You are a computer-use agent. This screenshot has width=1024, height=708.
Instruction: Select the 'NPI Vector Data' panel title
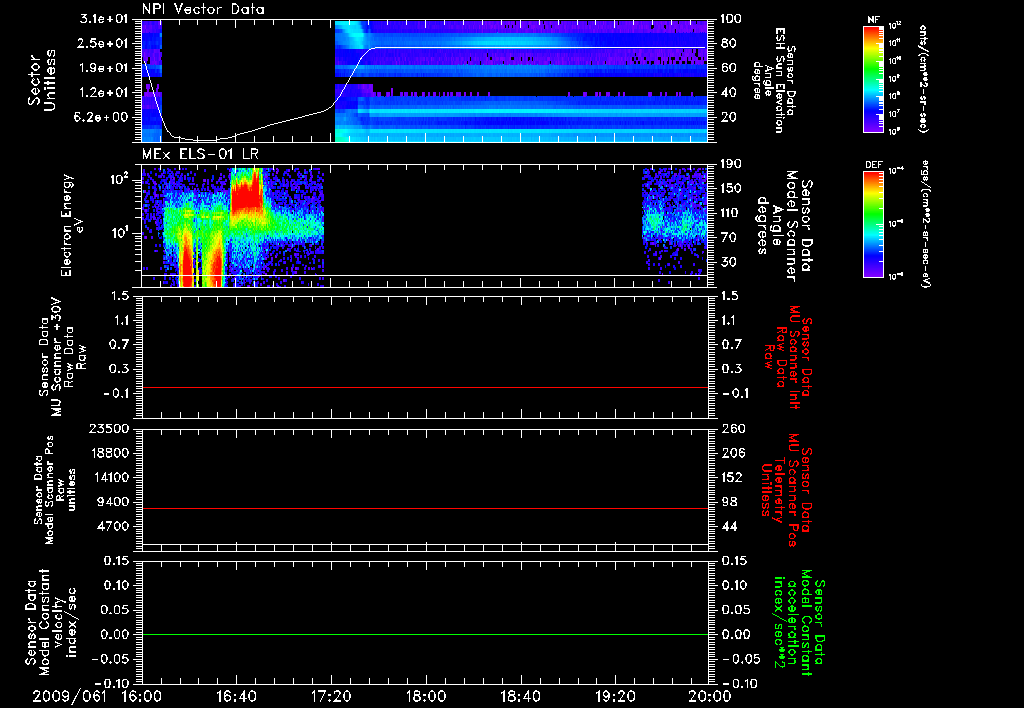(203, 9)
